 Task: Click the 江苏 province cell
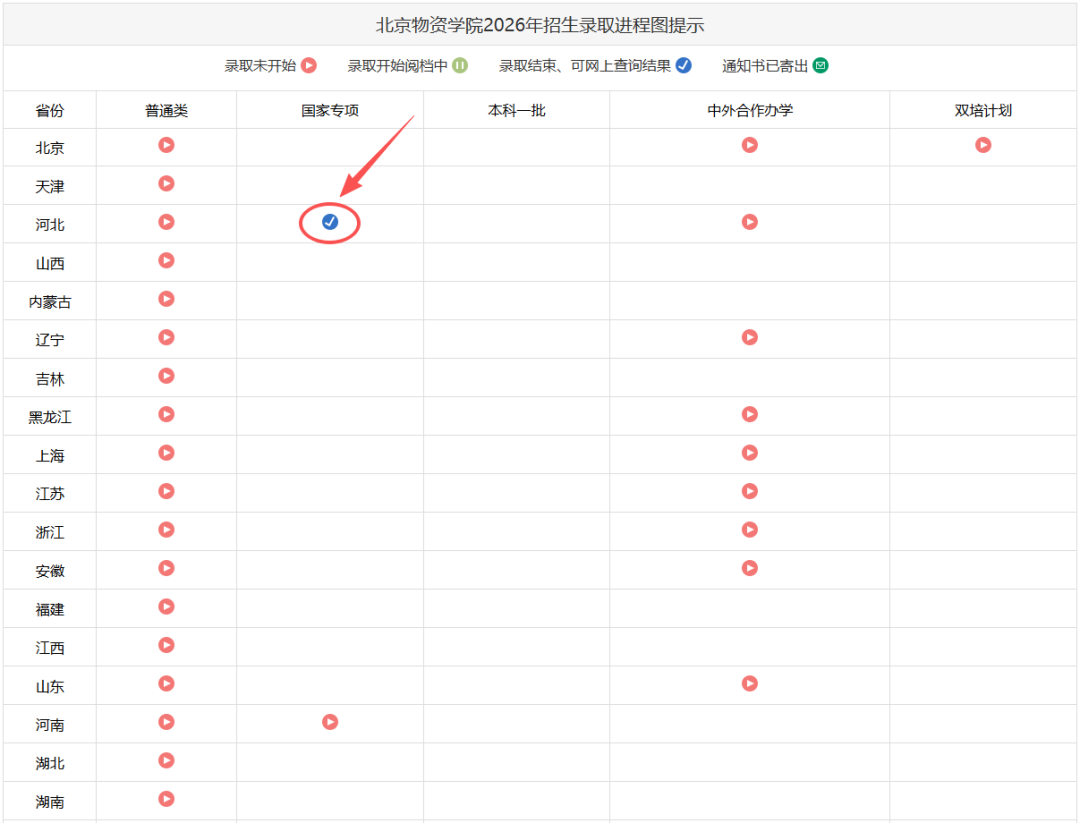pyautogui.click(x=50, y=494)
